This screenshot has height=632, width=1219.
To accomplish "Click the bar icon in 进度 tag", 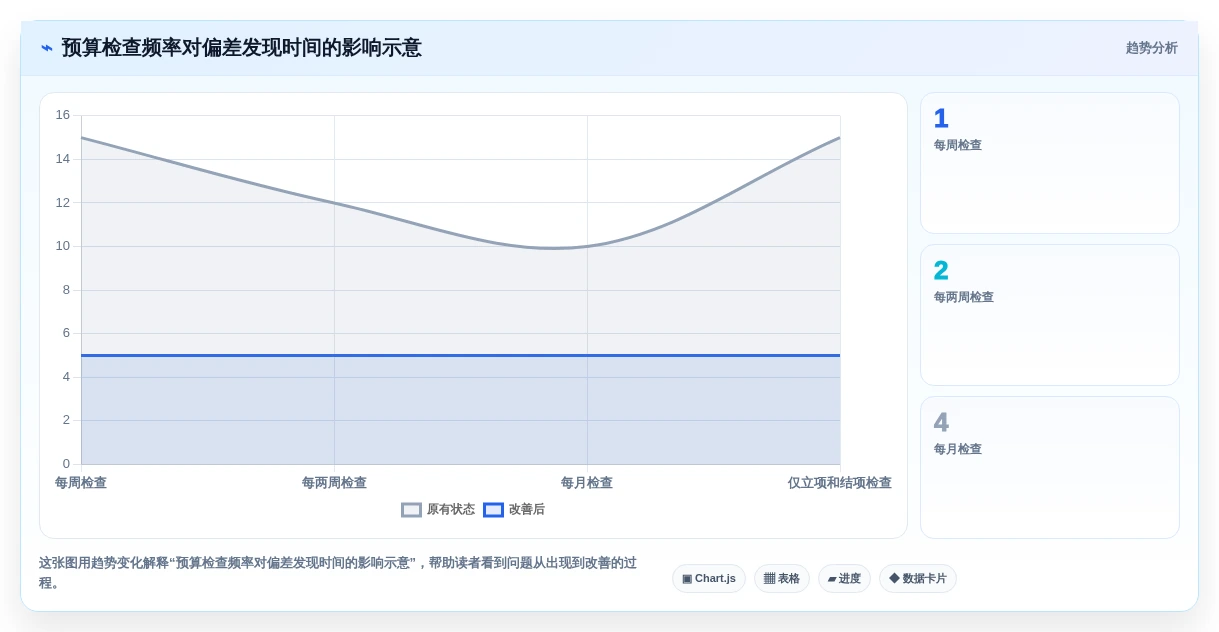I will click(x=832, y=578).
